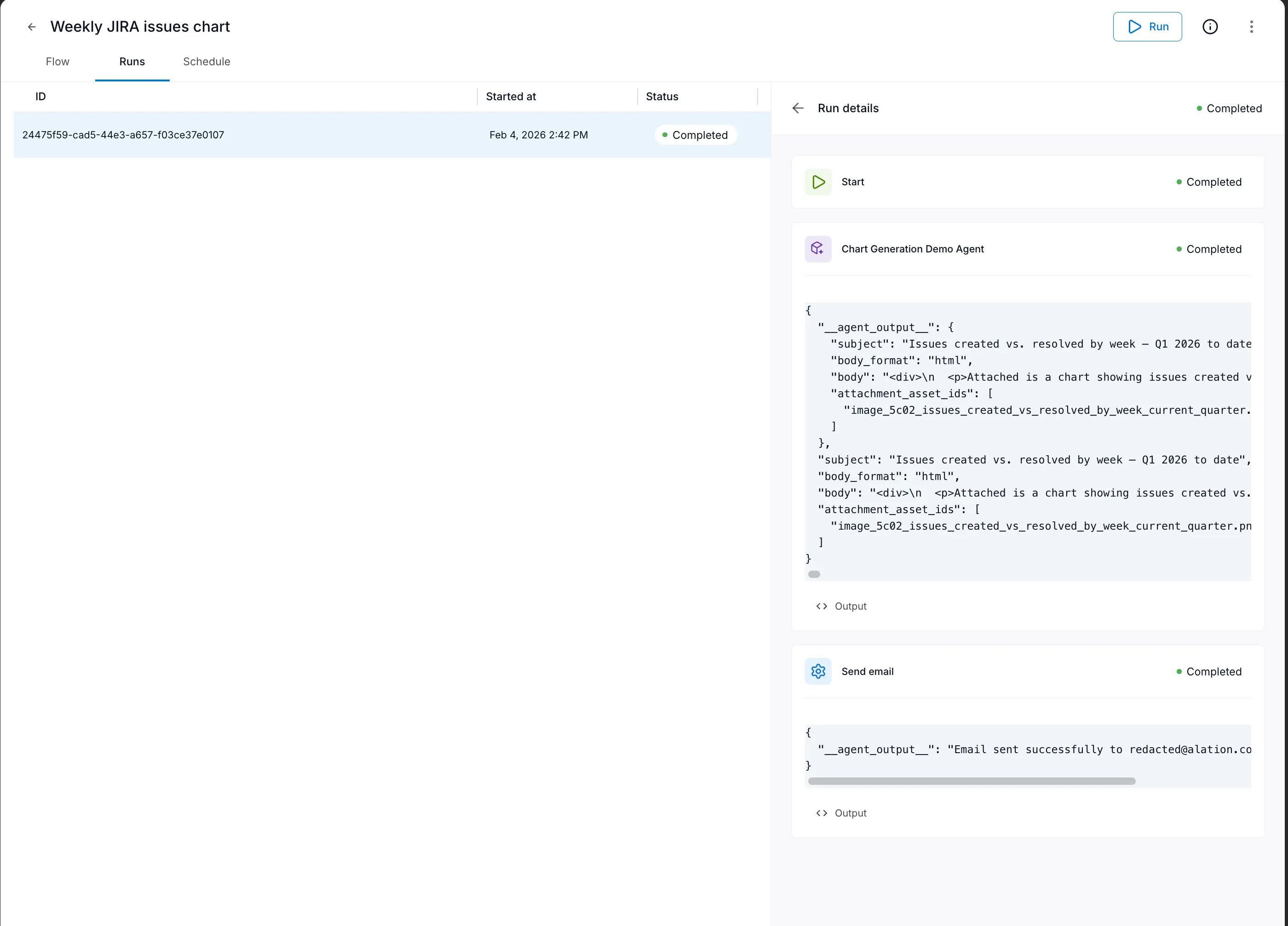Click the Completed status in Run details header
The image size is (1288, 926).
(x=1233, y=108)
